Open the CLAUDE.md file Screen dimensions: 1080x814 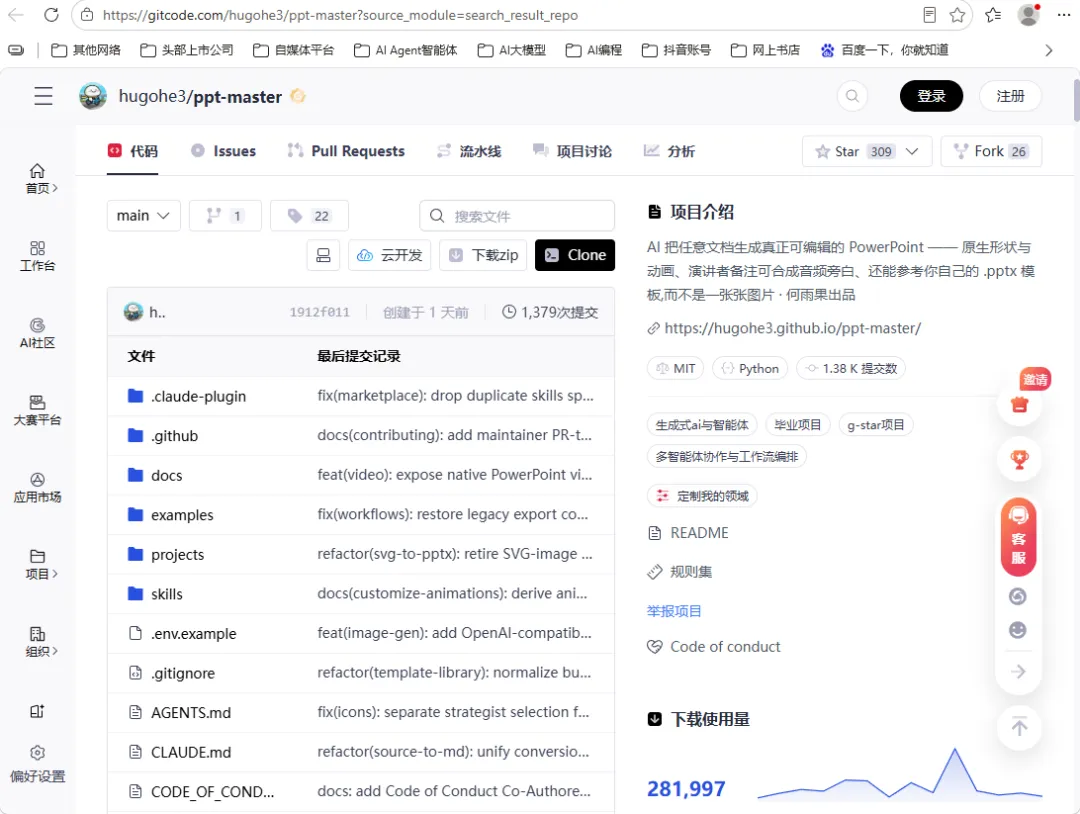point(191,752)
